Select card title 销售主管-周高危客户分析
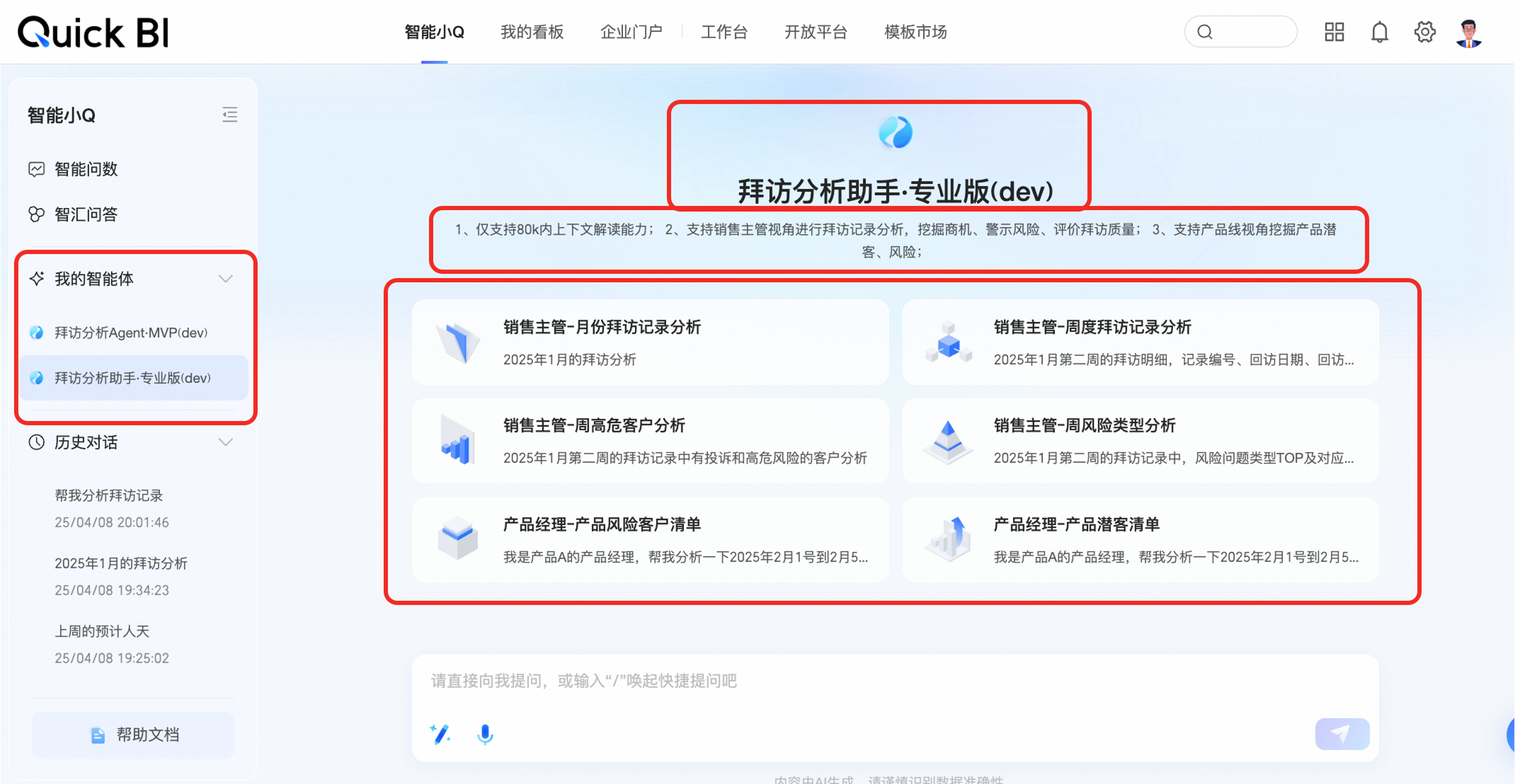Viewport: 1515px width, 784px height. (x=594, y=426)
